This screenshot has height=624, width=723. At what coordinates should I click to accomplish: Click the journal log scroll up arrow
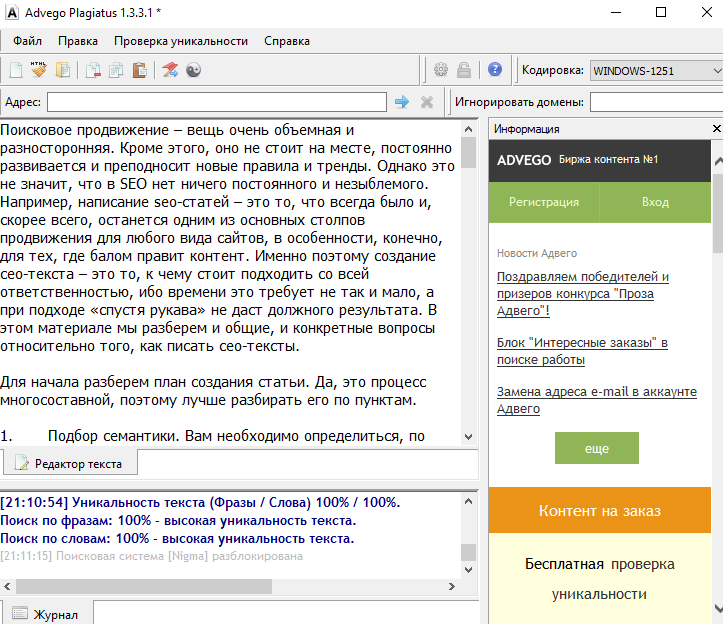pos(468,501)
